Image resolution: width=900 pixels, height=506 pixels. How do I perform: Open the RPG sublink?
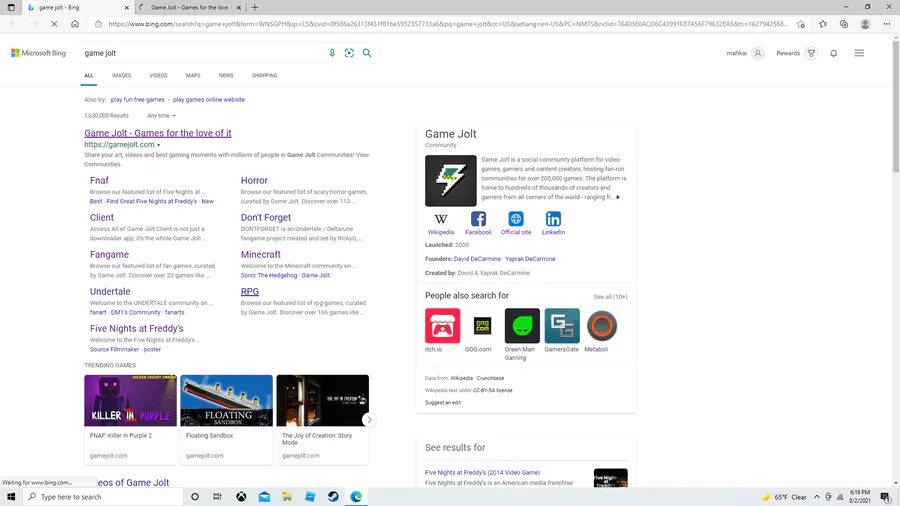point(250,291)
